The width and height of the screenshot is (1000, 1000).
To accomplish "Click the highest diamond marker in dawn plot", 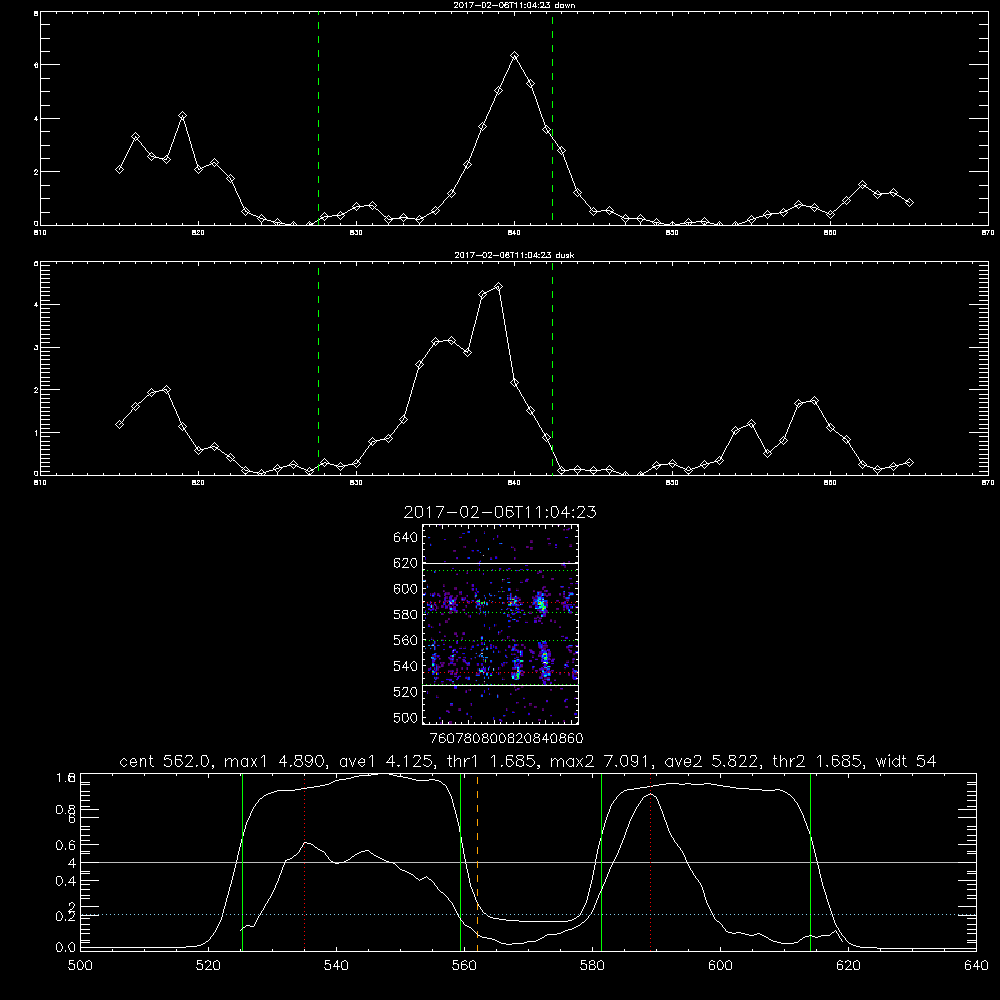I will coord(515,56).
